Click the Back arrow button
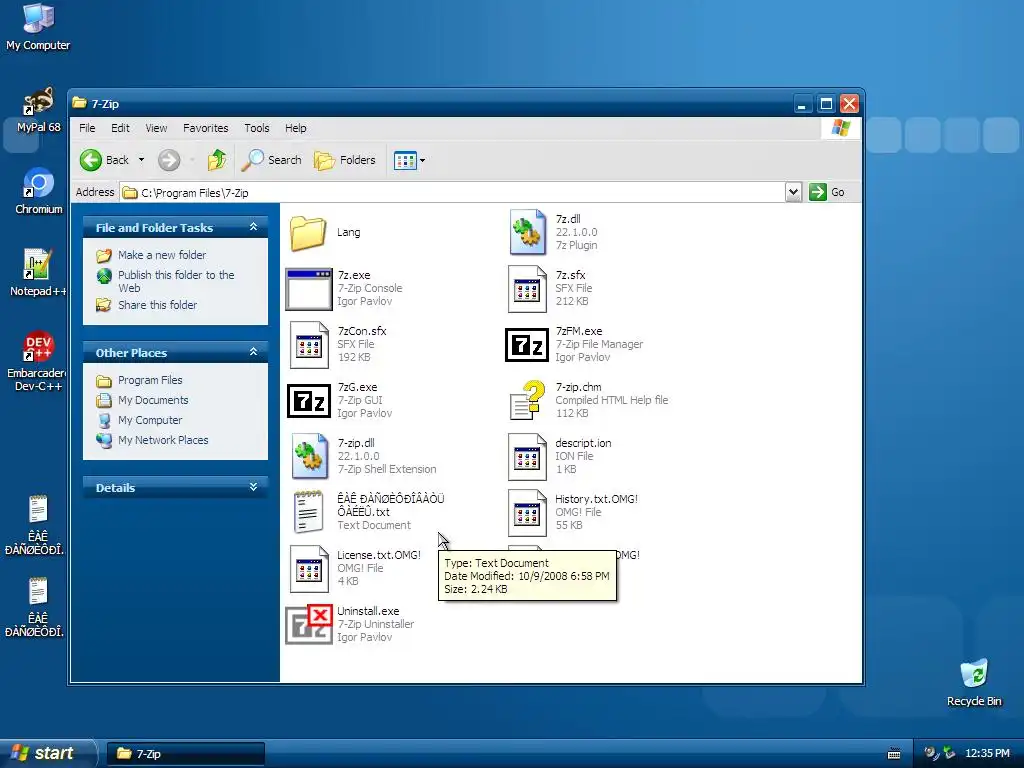 click(104, 160)
